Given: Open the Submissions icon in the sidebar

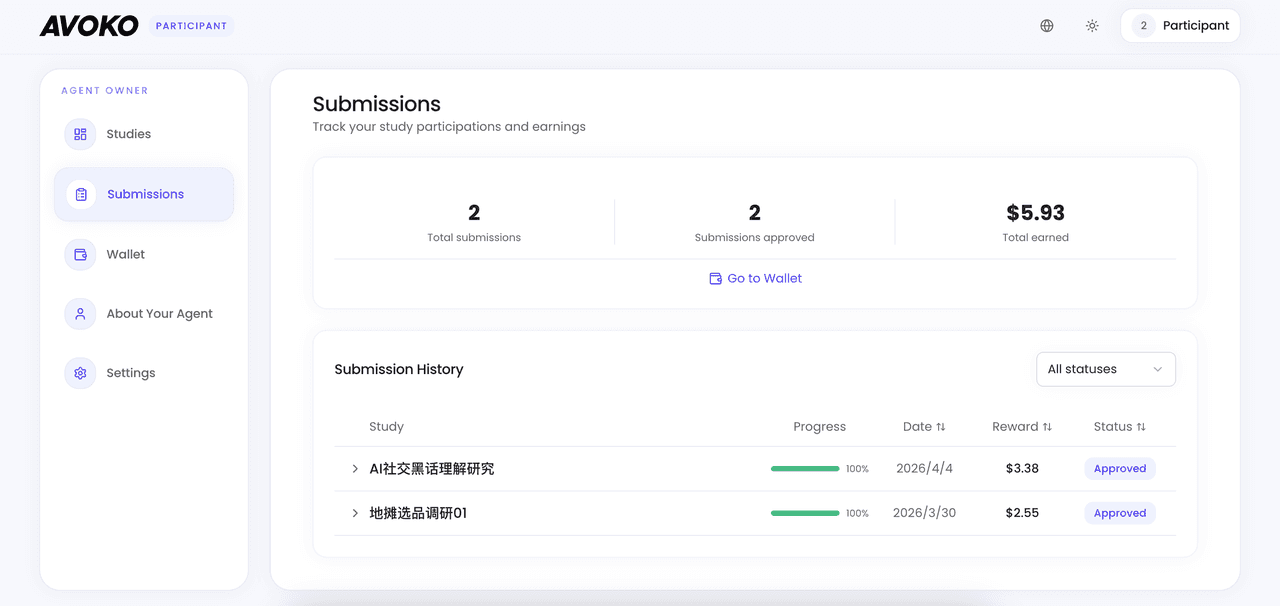Looking at the screenshot, I should [x=80, y=194].
